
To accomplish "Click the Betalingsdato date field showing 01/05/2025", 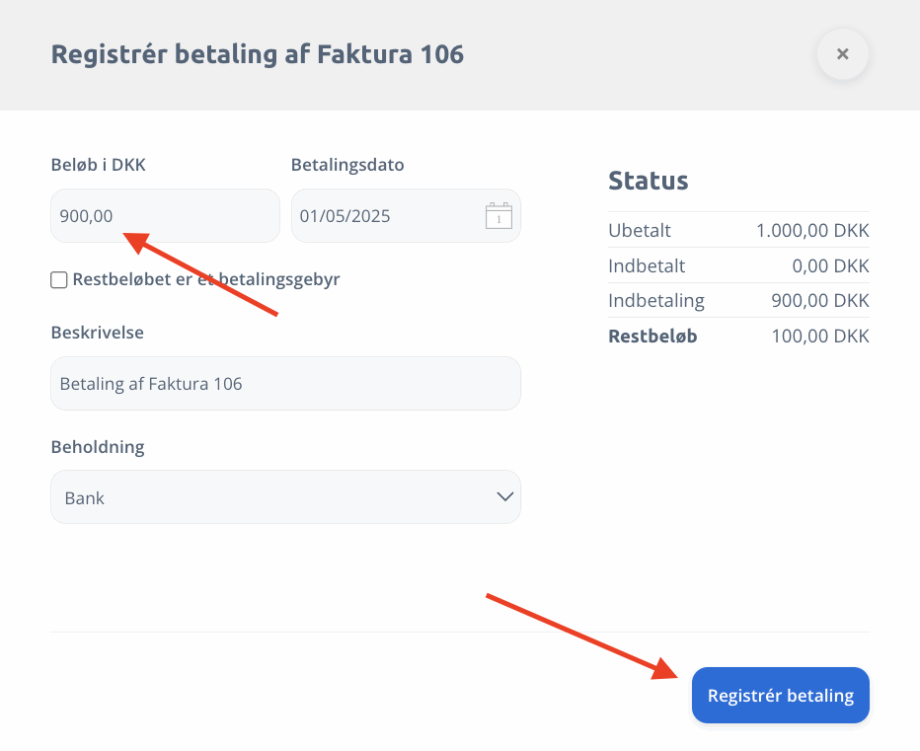I will (x=405, y=216).
